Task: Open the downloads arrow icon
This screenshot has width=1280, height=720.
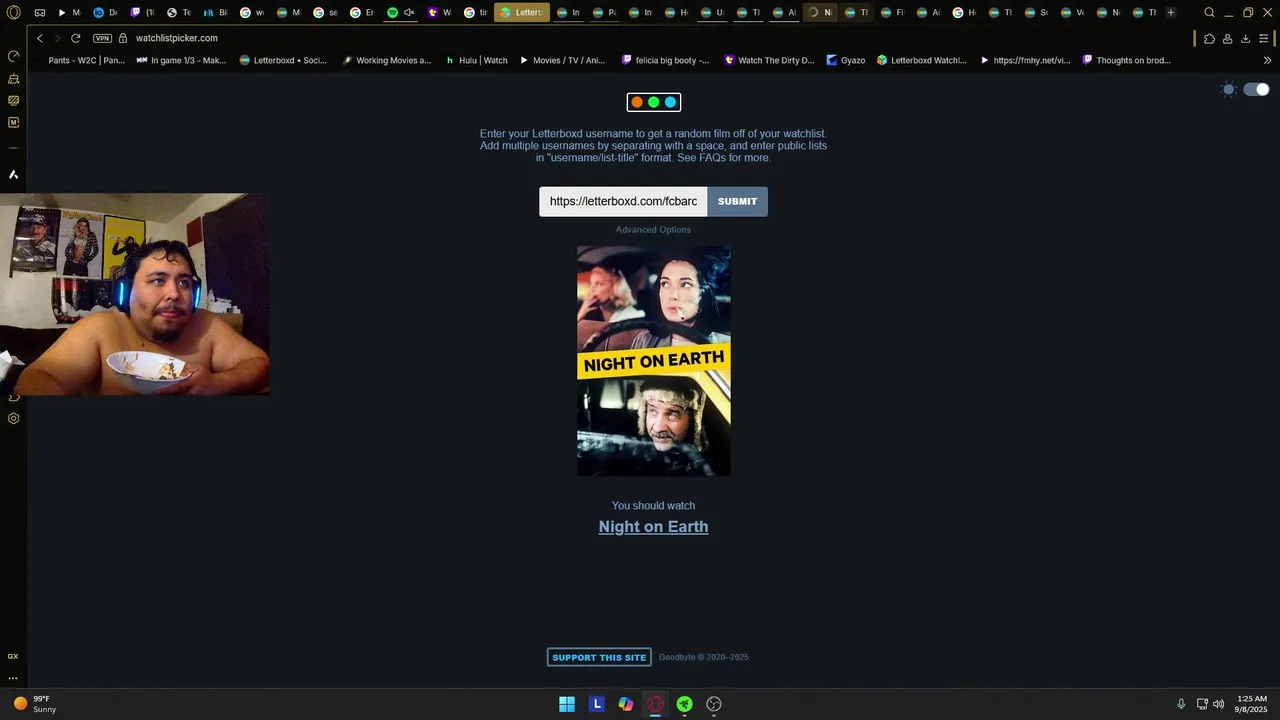Action: 1245,39
